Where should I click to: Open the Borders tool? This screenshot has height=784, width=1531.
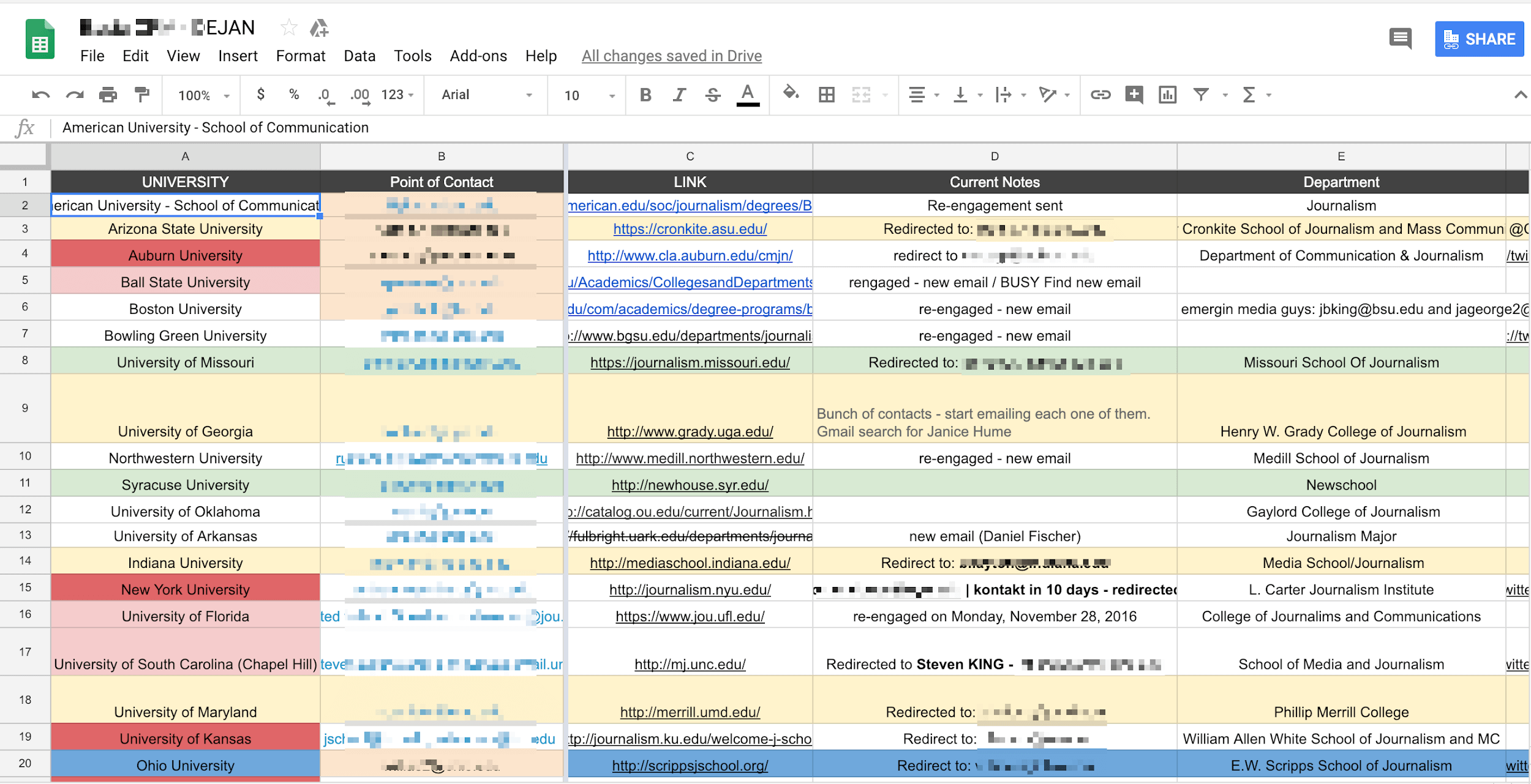click(x=827, y=95)
